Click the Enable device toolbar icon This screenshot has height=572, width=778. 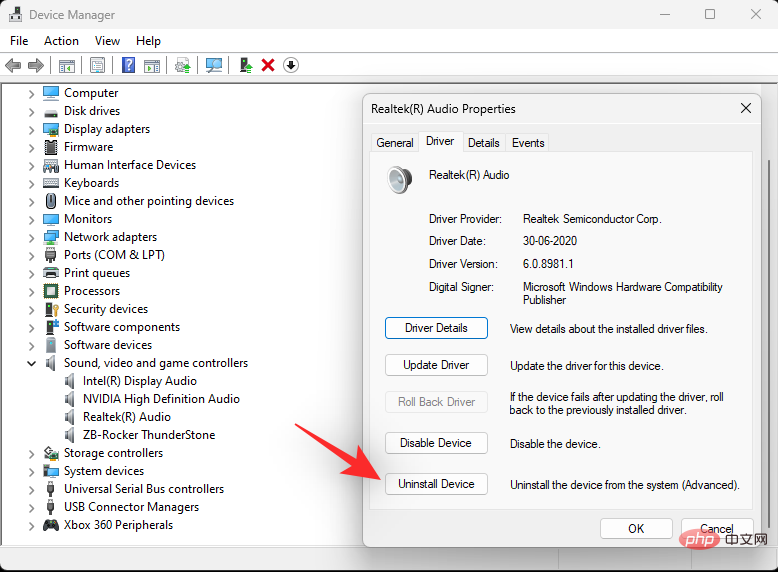(x=246, y=65)
